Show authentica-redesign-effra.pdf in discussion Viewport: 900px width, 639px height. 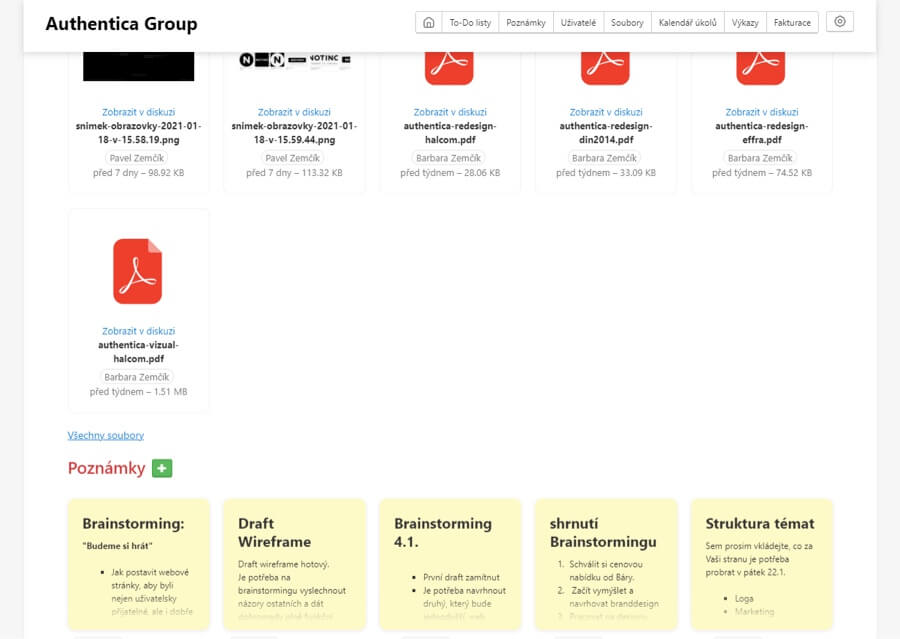762,112
